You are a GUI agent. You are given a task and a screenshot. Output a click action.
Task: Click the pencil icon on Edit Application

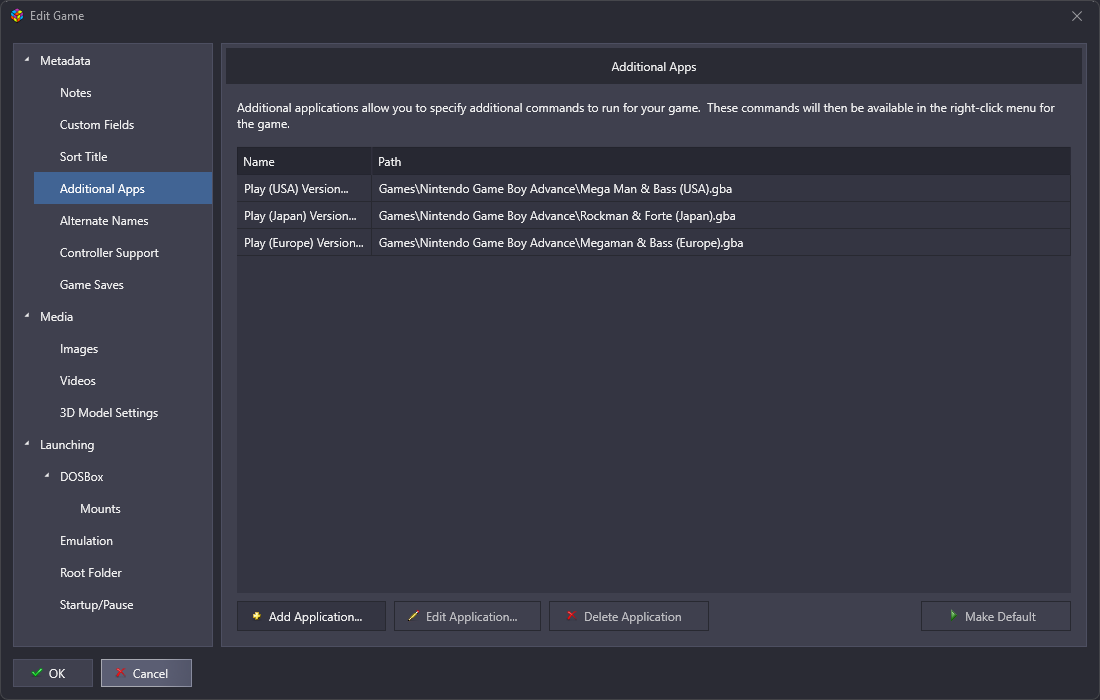[413, 616]
